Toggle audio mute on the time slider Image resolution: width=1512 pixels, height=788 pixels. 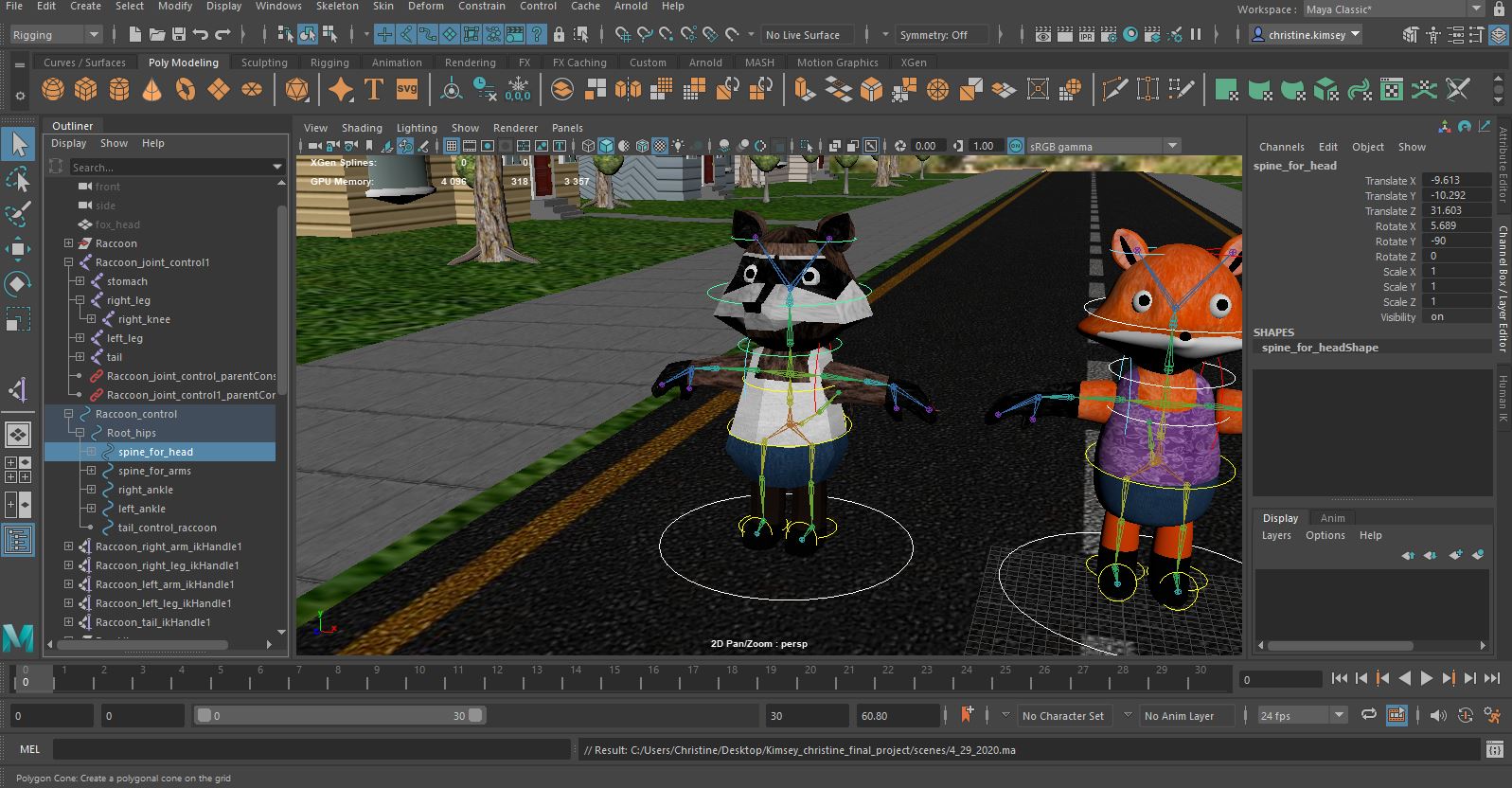[1437, 716]
